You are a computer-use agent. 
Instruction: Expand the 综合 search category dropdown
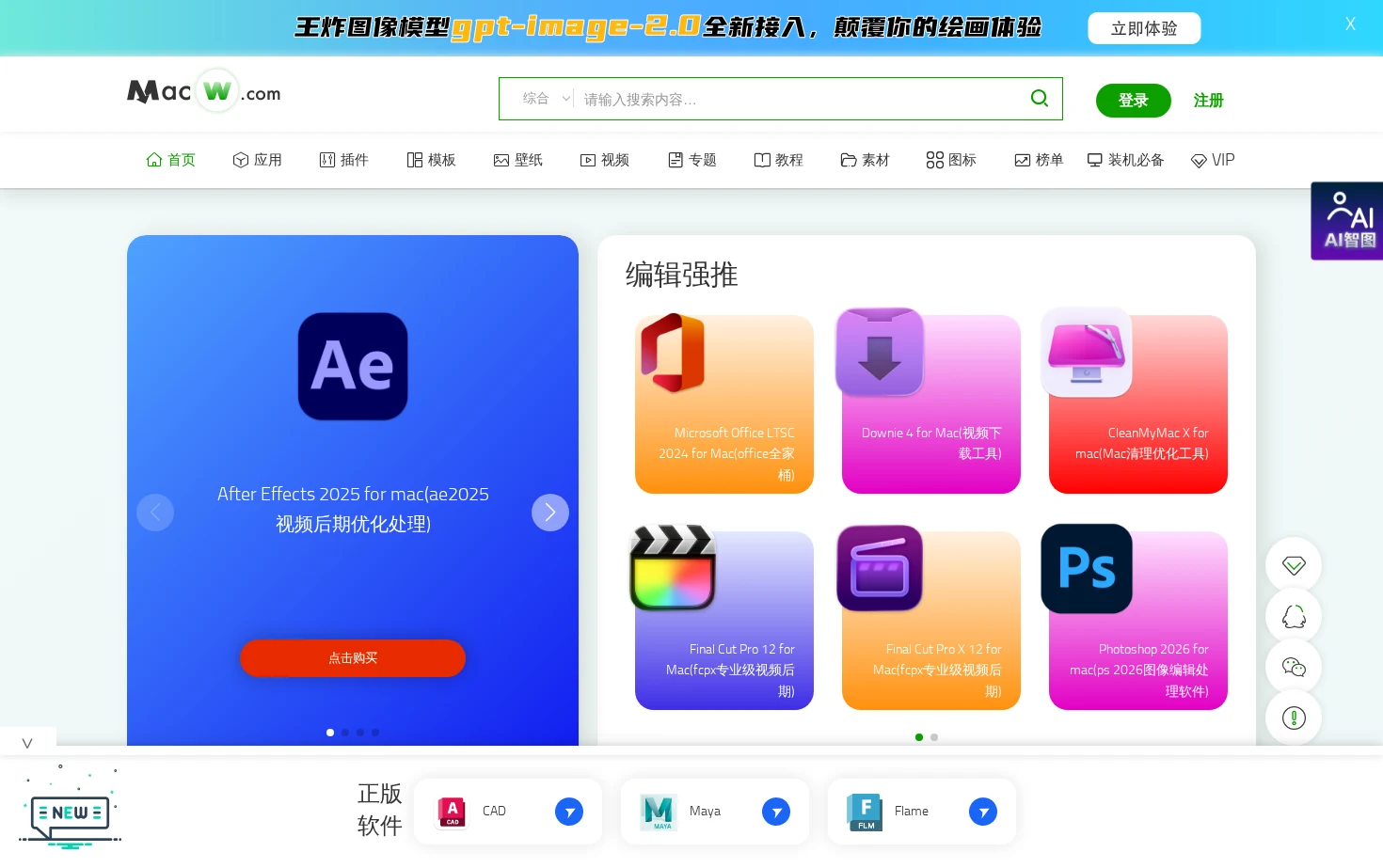pos(547,98)
